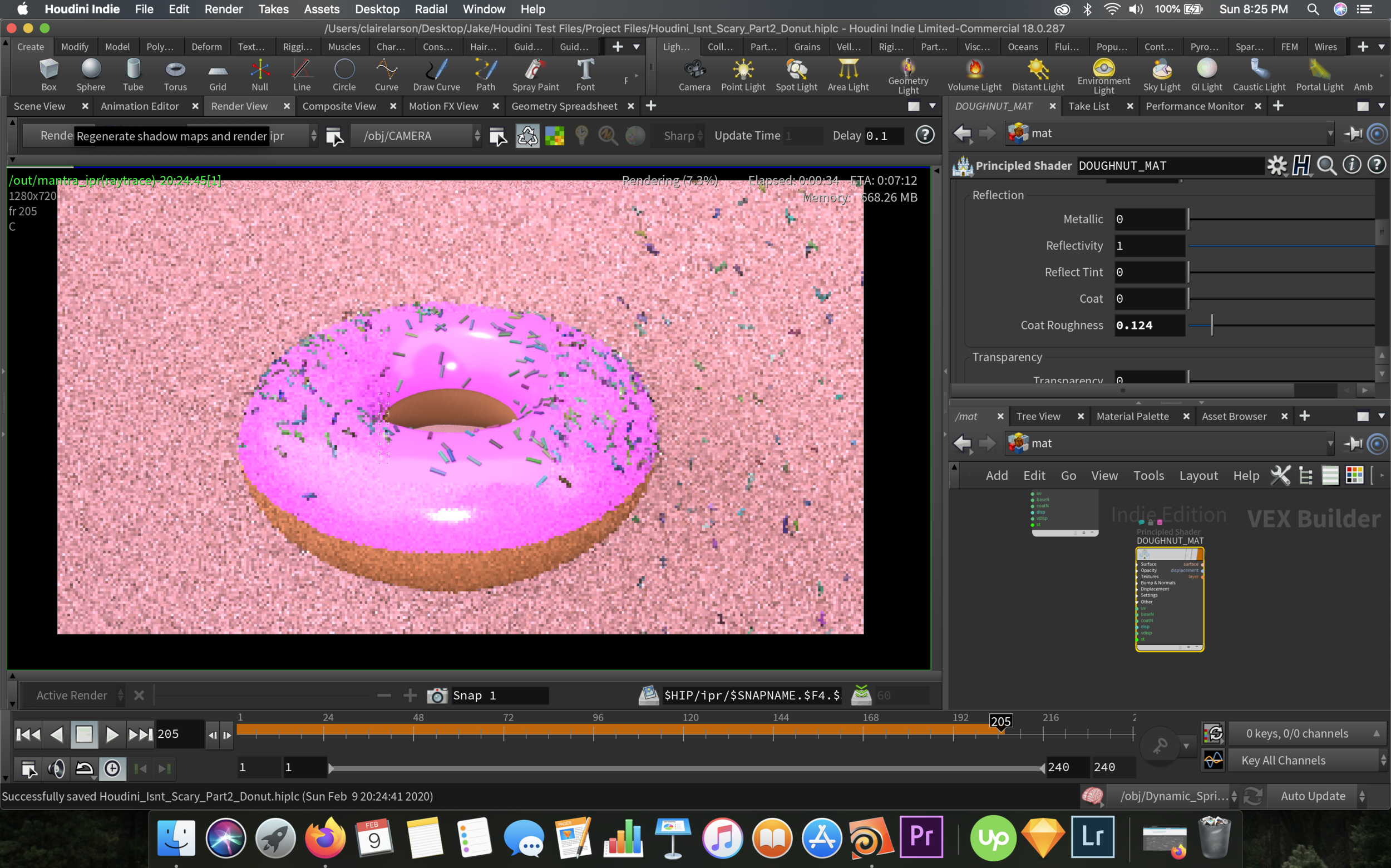Click the Delay input field
The height and width of the screenshot is (868, 1391).
(x=884, y=136)
